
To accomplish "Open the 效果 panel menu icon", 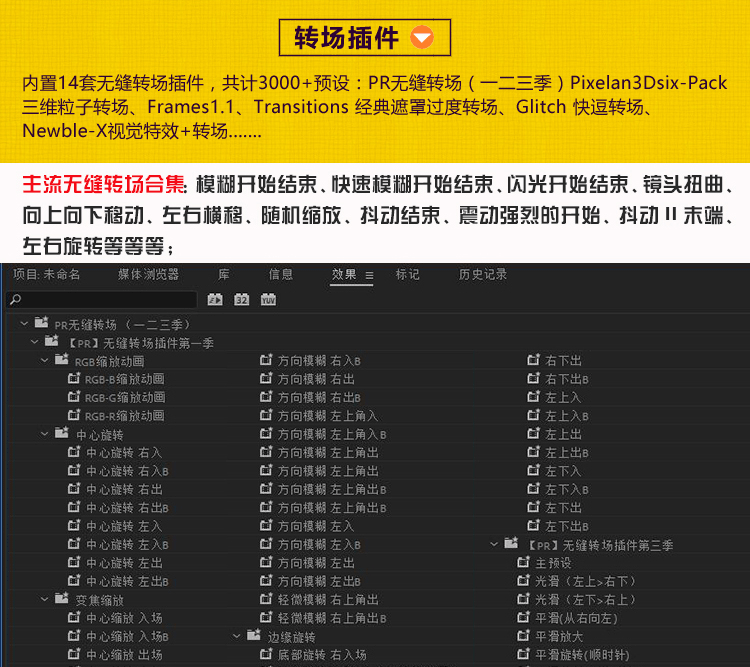I will (369, 276).
